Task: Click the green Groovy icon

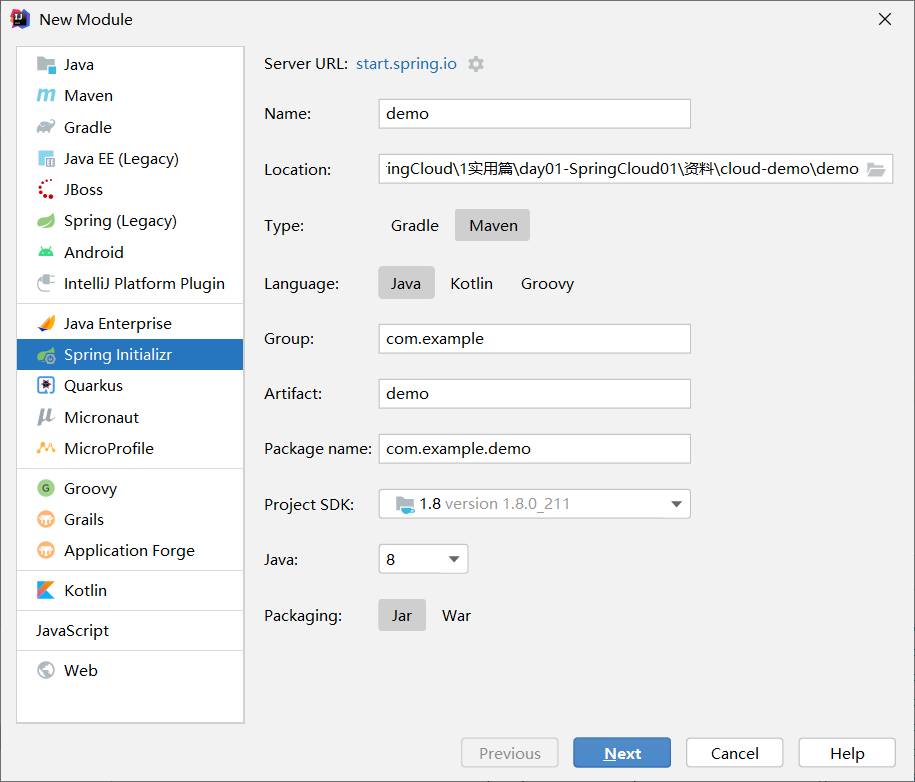Action: pos(46,488)
